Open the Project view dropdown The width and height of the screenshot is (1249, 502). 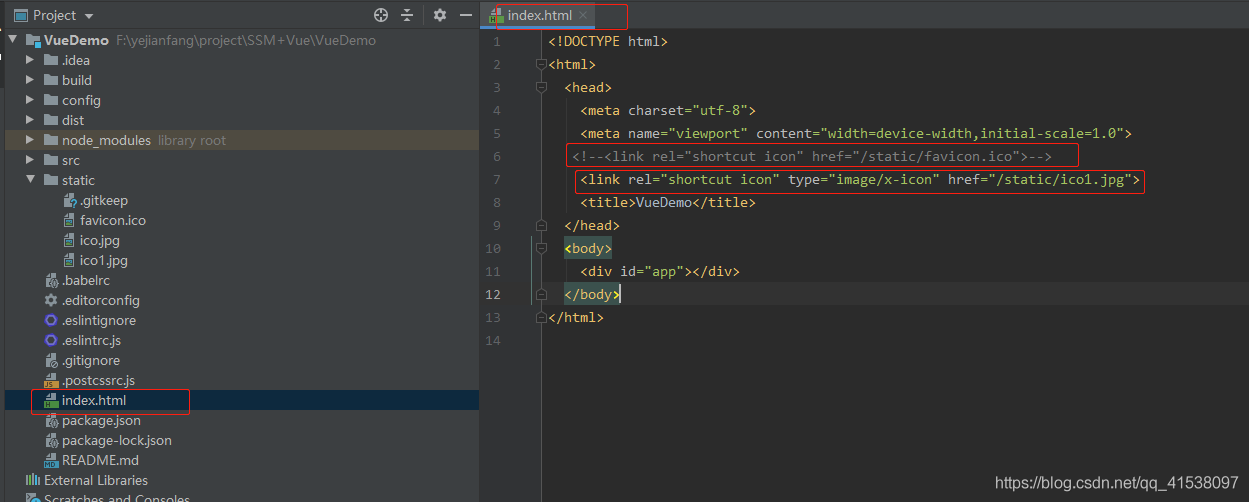(89, 16)
